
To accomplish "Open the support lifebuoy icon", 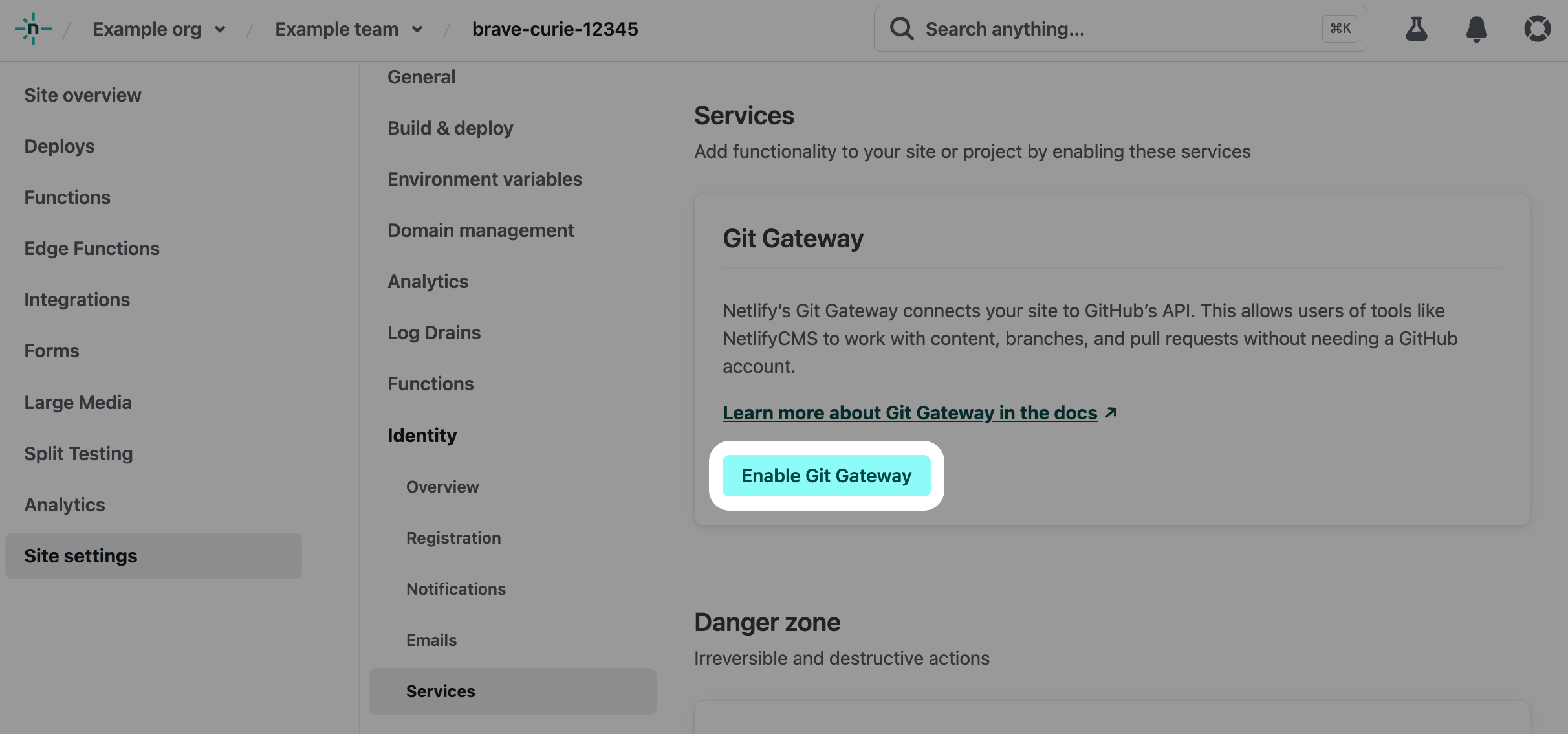I will tap(1537, 29).
